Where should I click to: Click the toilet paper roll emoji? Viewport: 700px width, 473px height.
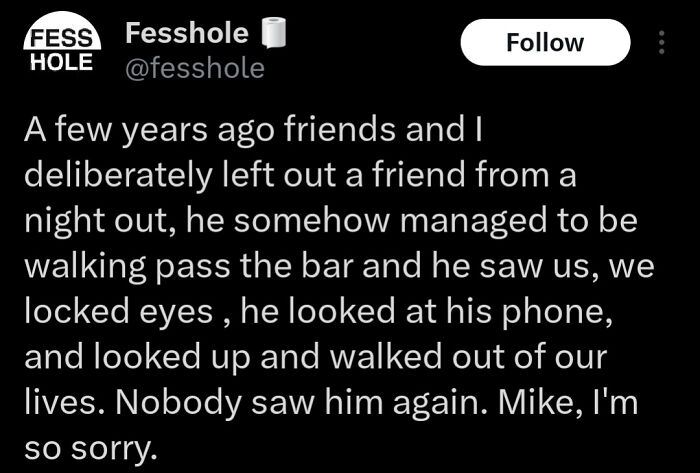pos(268,35)
